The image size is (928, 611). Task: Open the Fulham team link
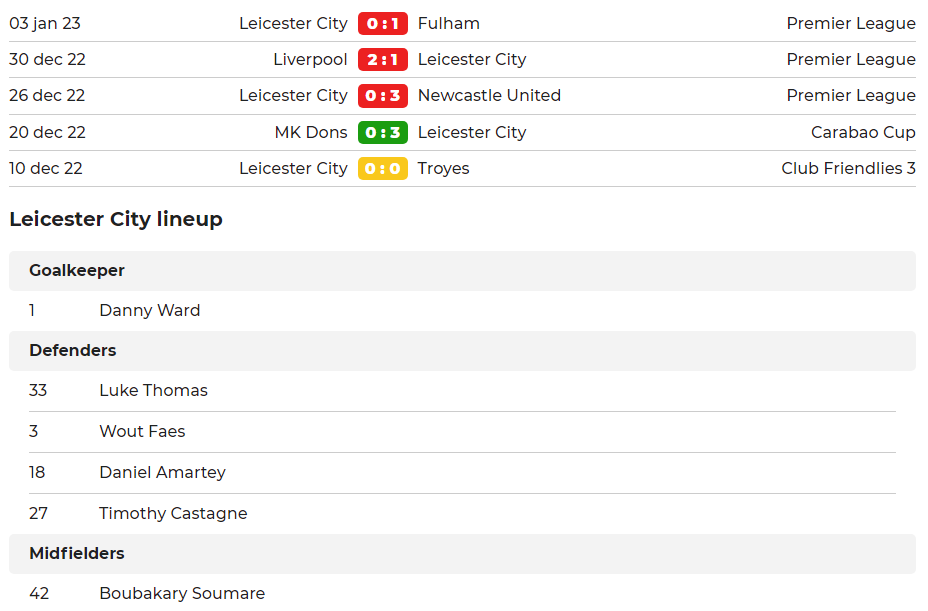pos(448,23)
